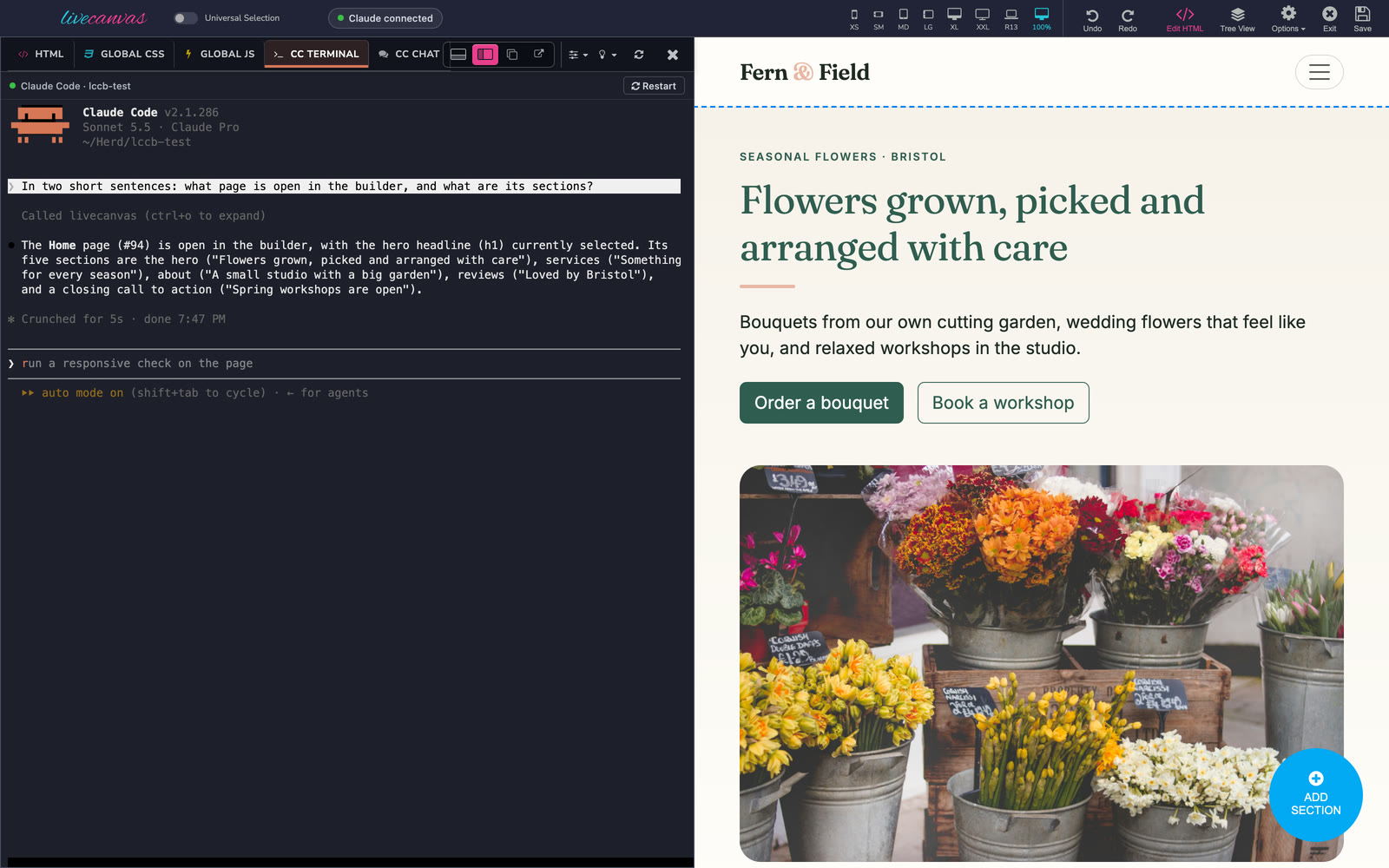This screenshot has height=868, width=1389.
Task: Click the ADD SECTION round button
Action: (1315, 795)
